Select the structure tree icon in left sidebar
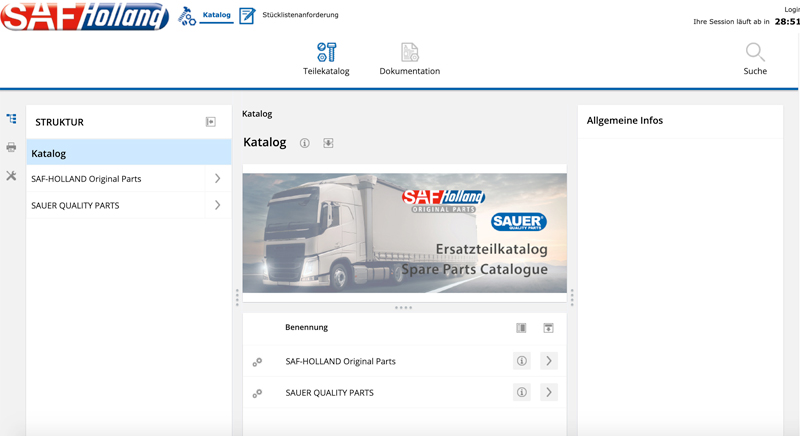This screenshot has width=800, height=436. [11, 119]
